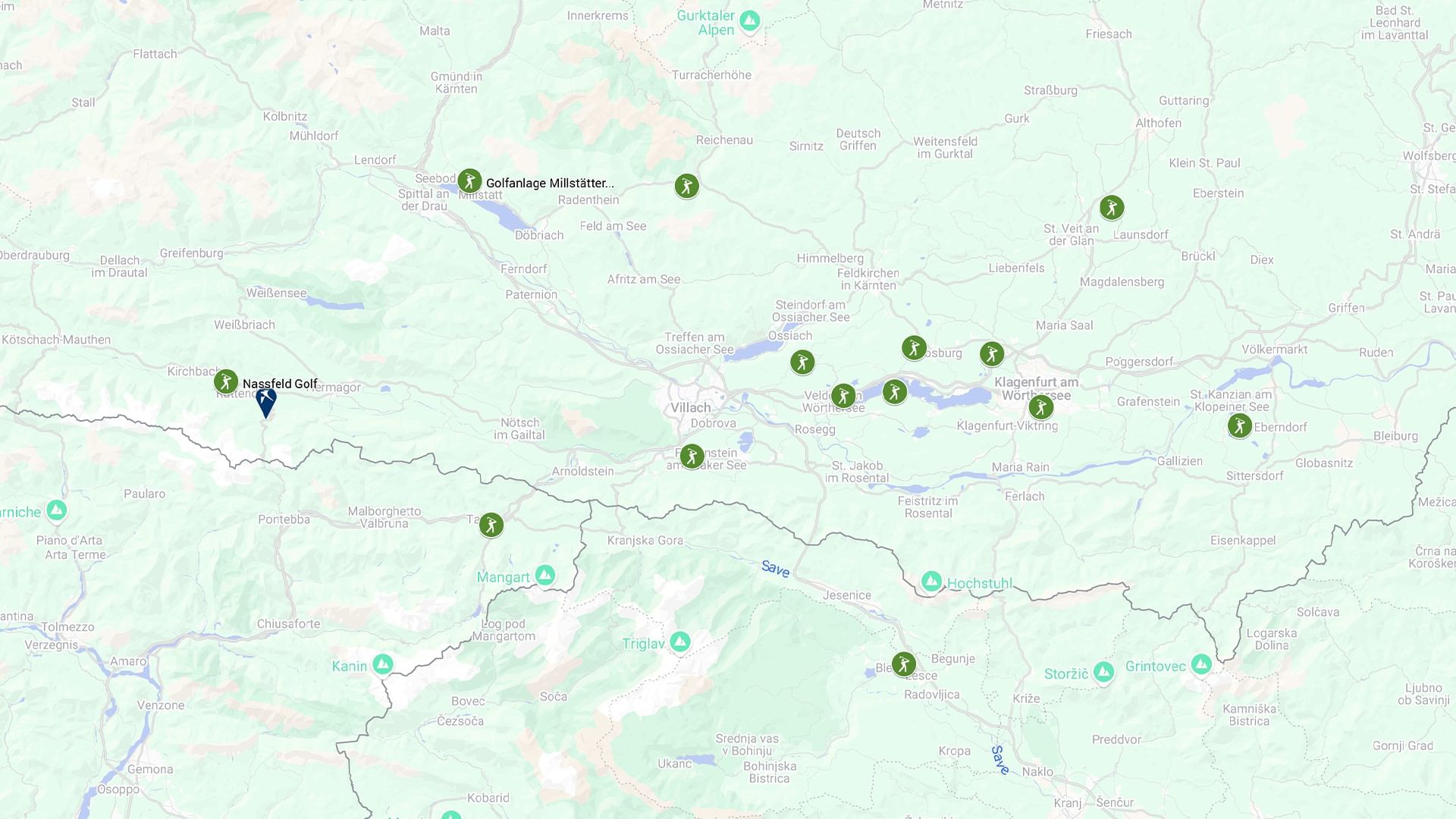Select golf marker at Klagenfurt-Viktring
The height and width of the screenshot is (819, 1456).
point(1041,407)
